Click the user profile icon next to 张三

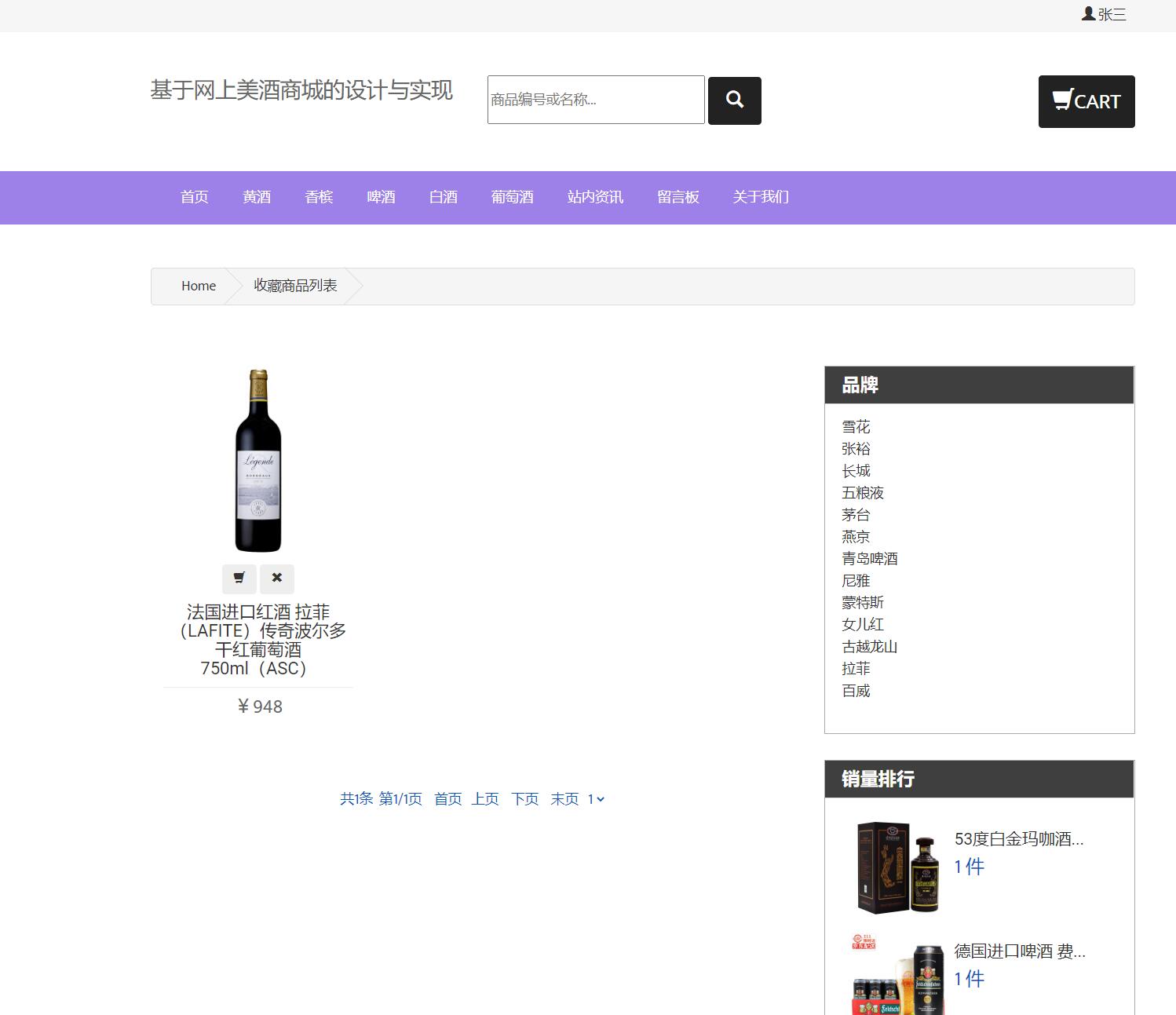click(1087, 13)
